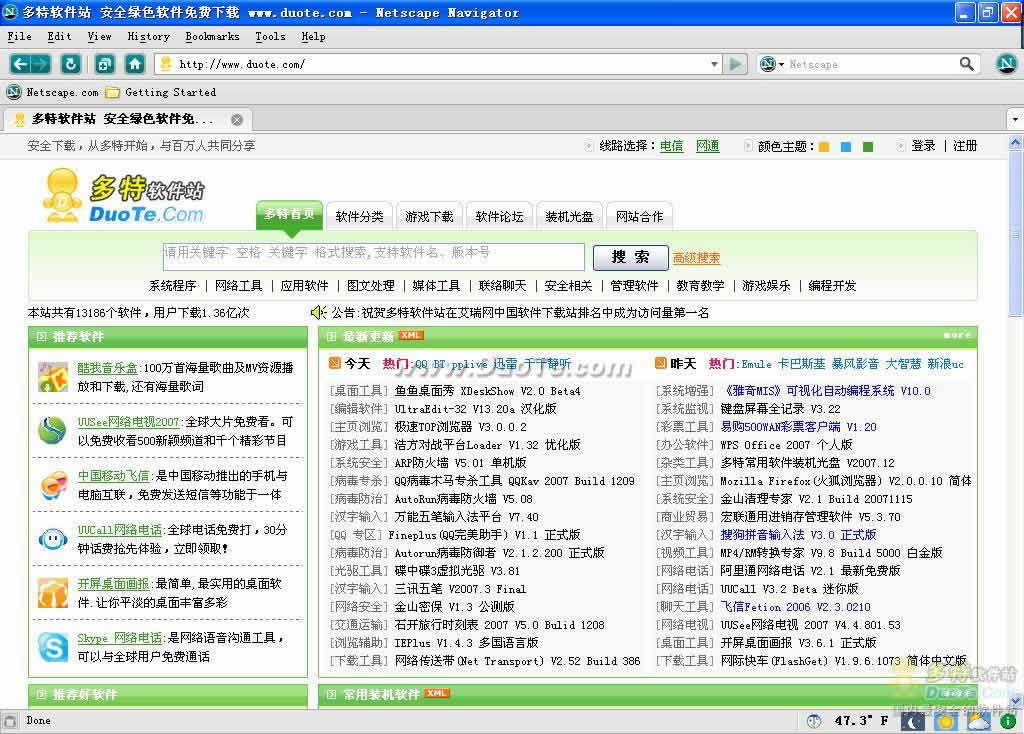Click the 搜索 search button
Image resolution: width=1024 pixels, height=734 pixels.
[x=630, y=257]
